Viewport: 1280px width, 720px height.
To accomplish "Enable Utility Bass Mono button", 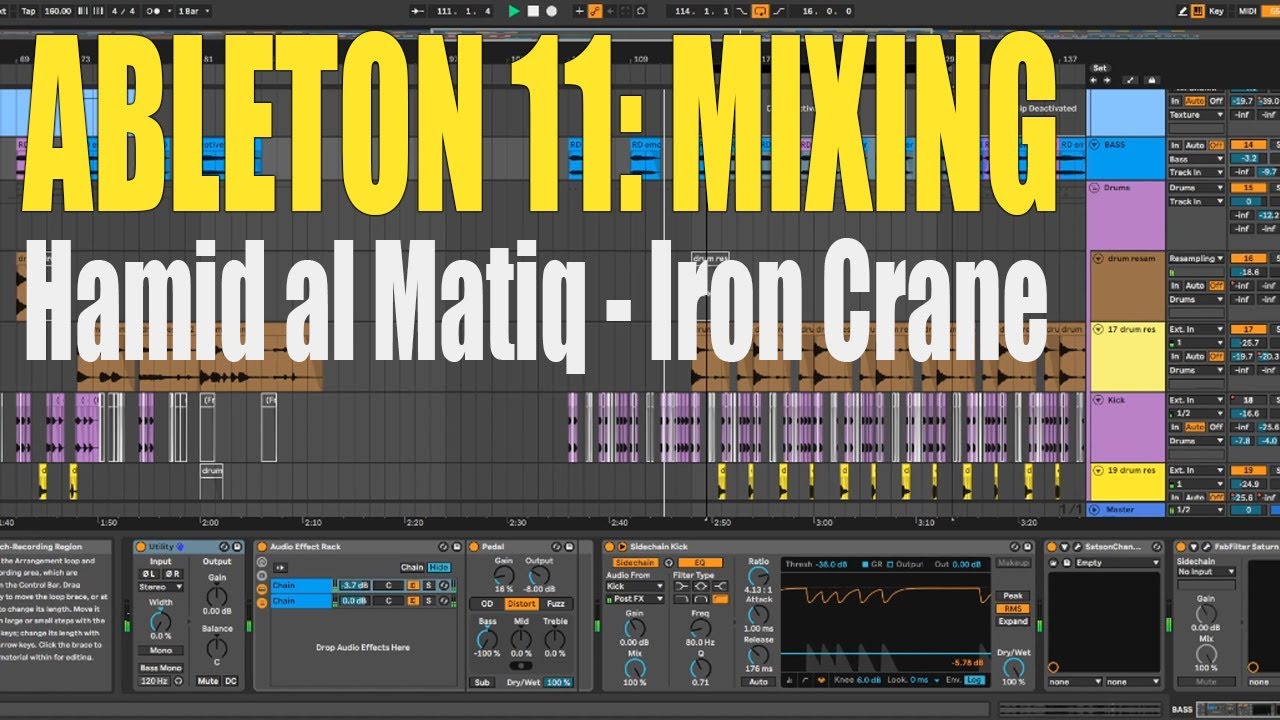I will tap(160, 668).
